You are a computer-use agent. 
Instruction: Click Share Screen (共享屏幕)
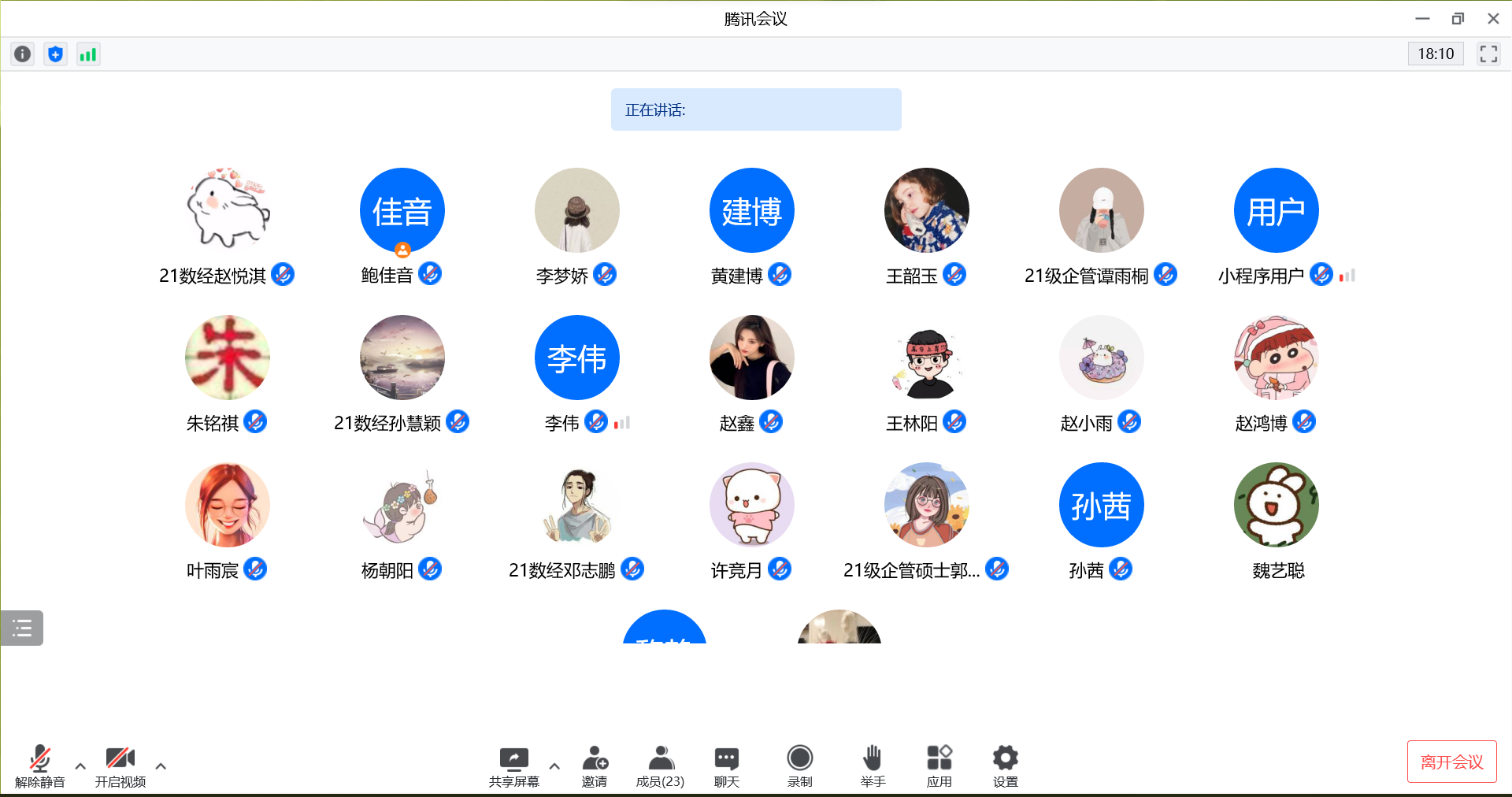[513, 765]
